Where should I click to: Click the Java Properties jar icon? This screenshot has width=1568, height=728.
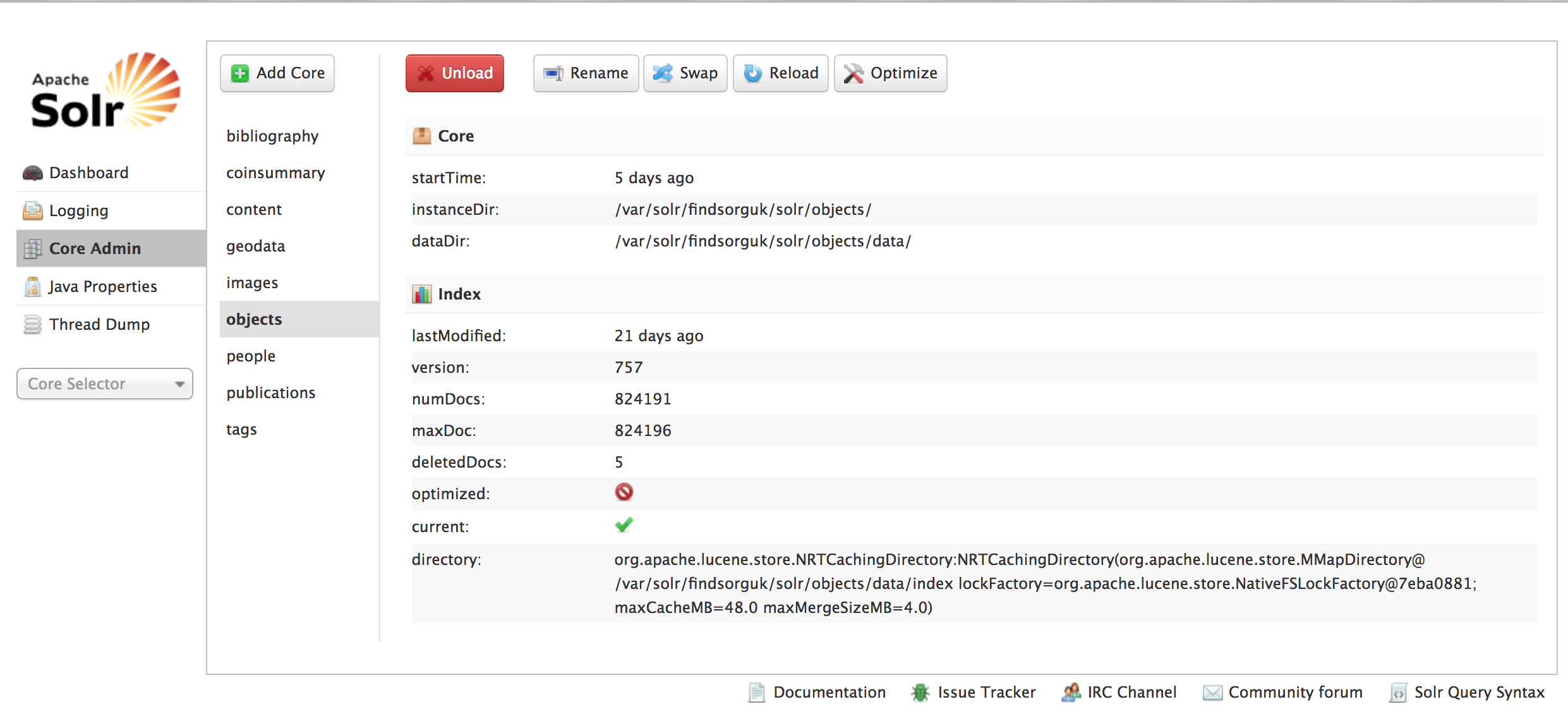point(32,286)
